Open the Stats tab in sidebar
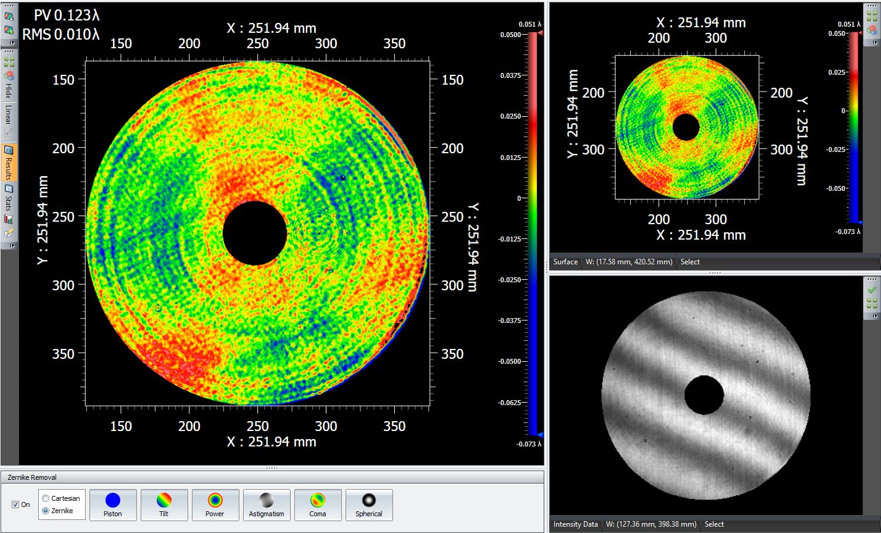The height and width of the screenshot is (533, 881). pos(8,196)
